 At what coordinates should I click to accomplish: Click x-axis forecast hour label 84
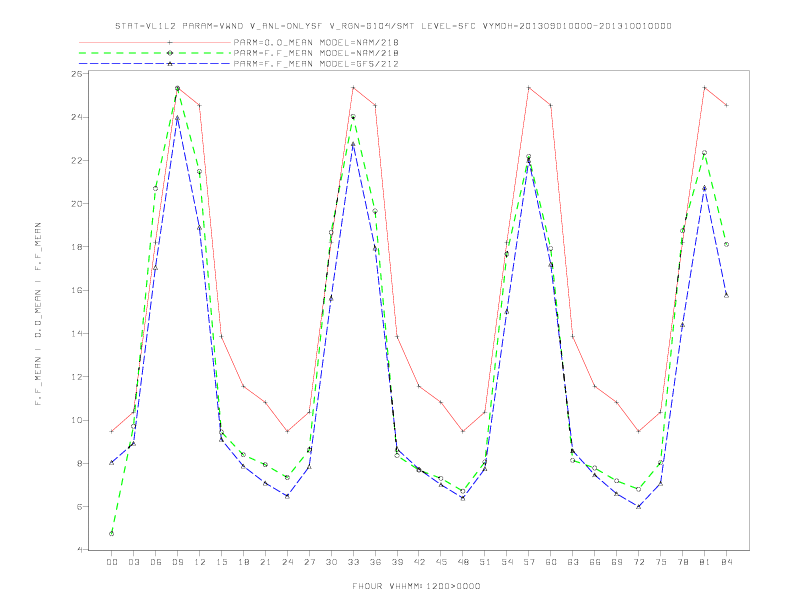point(726,562)
